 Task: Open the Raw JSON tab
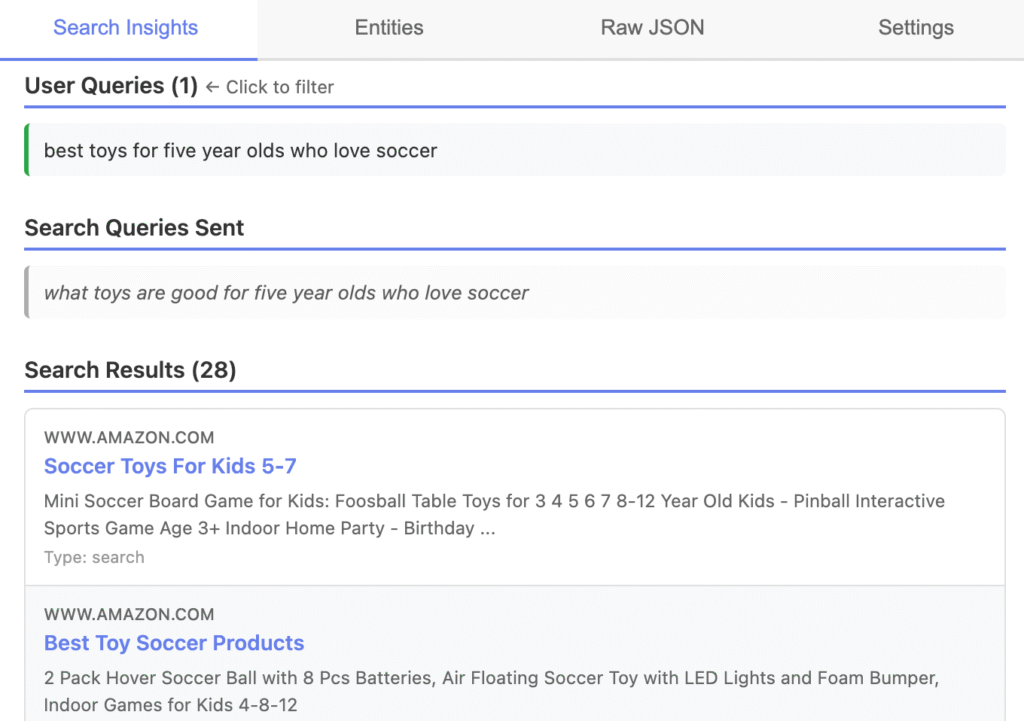click(652, 28)
